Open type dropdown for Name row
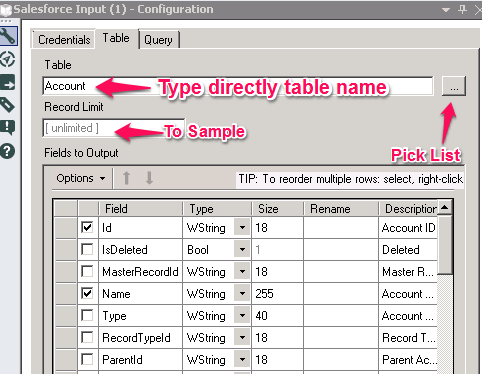This screenshot has width=482, height=374. (242, 294)
